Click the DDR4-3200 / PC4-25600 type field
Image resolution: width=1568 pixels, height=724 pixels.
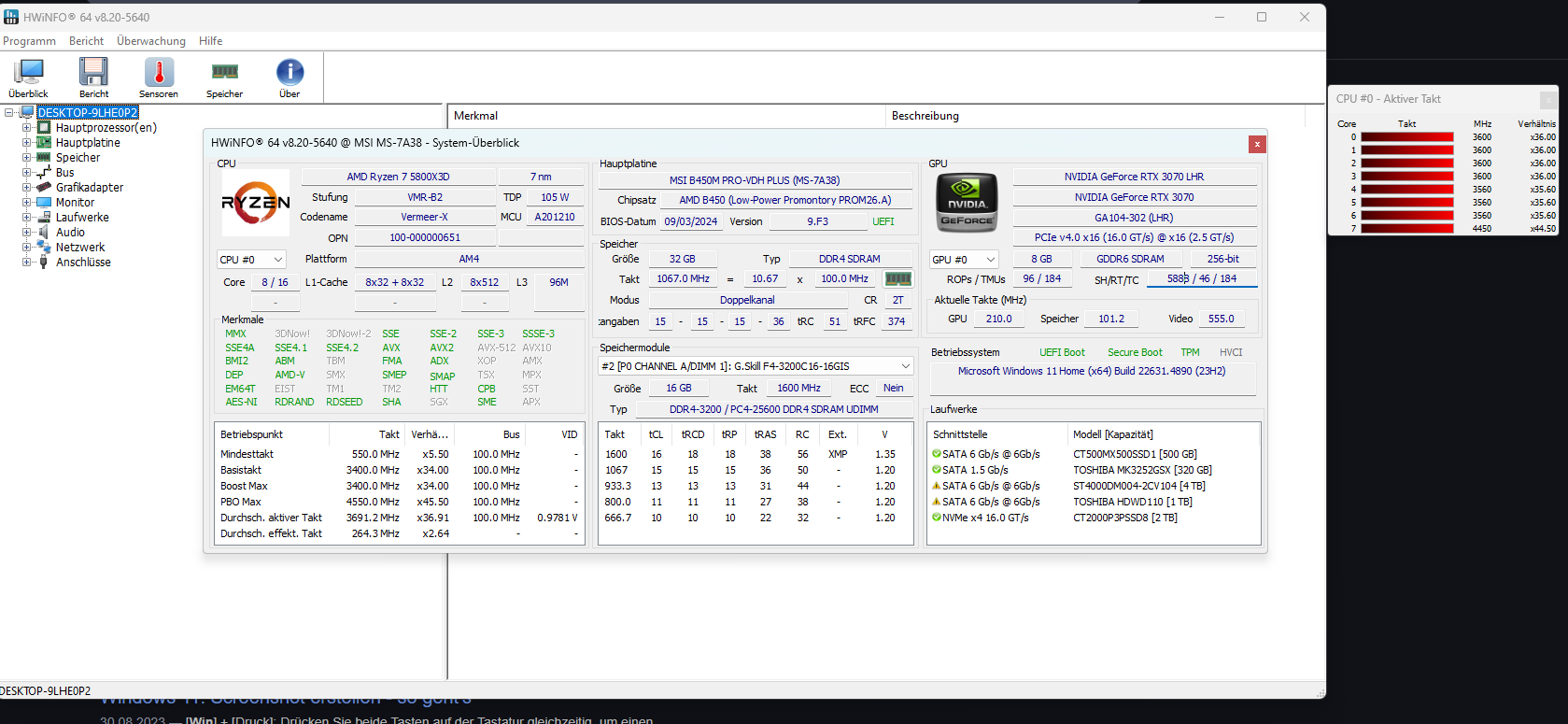[x=773, y=409]
